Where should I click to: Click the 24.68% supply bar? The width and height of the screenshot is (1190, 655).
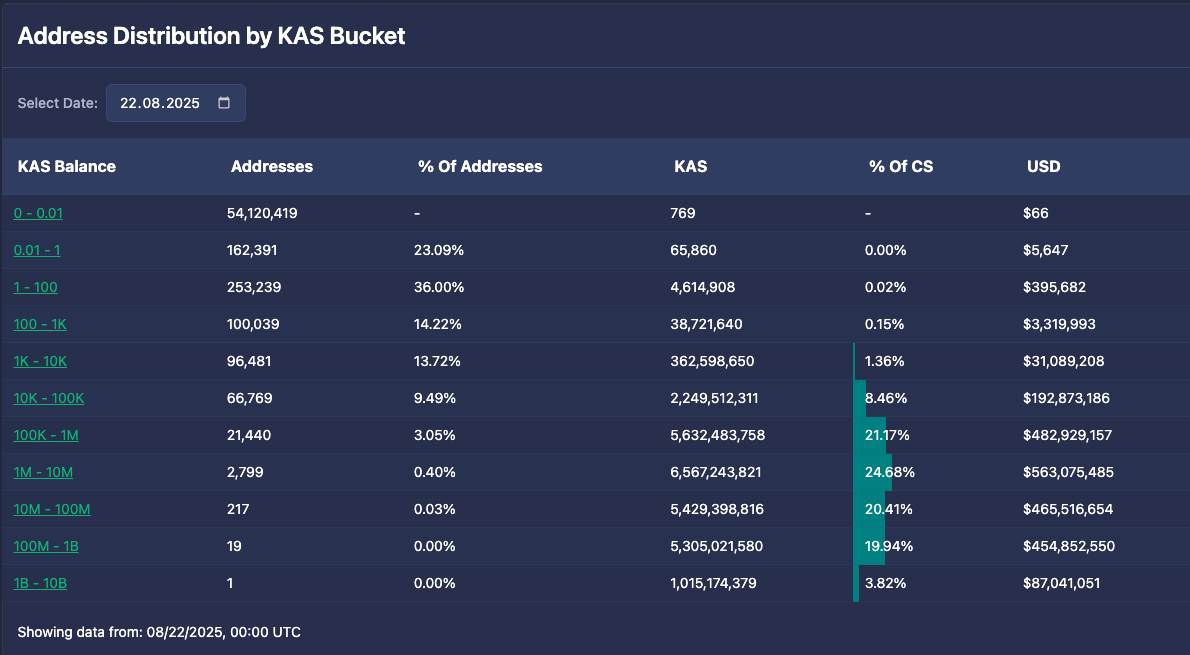click(872, 472)
